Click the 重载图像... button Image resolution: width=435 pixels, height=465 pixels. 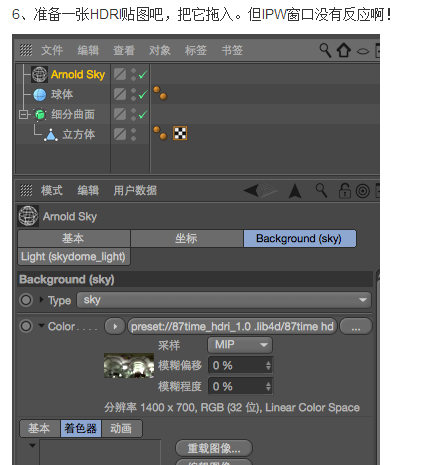214,448
